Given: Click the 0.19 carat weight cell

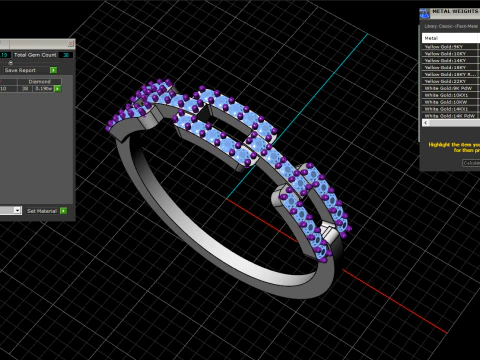Looking at the screenshot, I should point(44,89).
